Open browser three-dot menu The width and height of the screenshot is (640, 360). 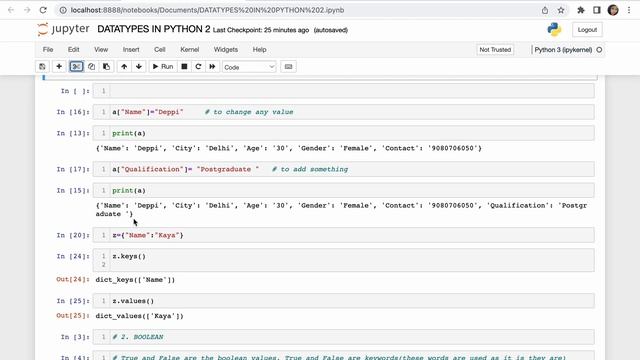tap(629, 10)
